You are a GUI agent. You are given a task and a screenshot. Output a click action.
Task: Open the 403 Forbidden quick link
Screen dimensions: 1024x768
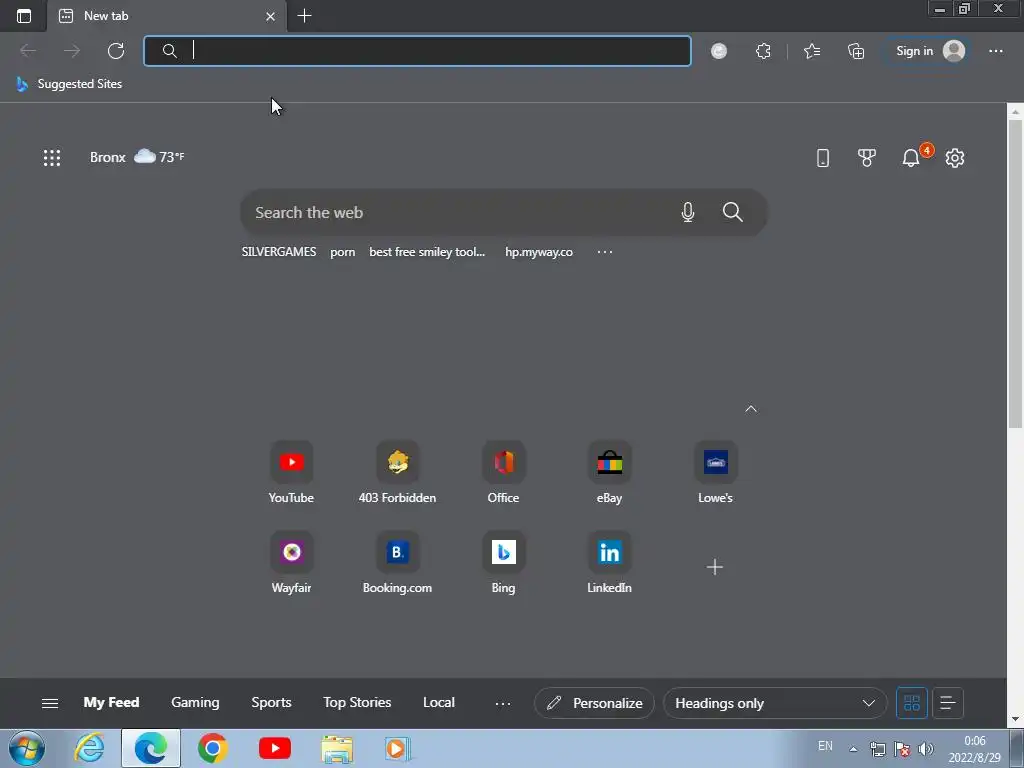pos(397,473)
